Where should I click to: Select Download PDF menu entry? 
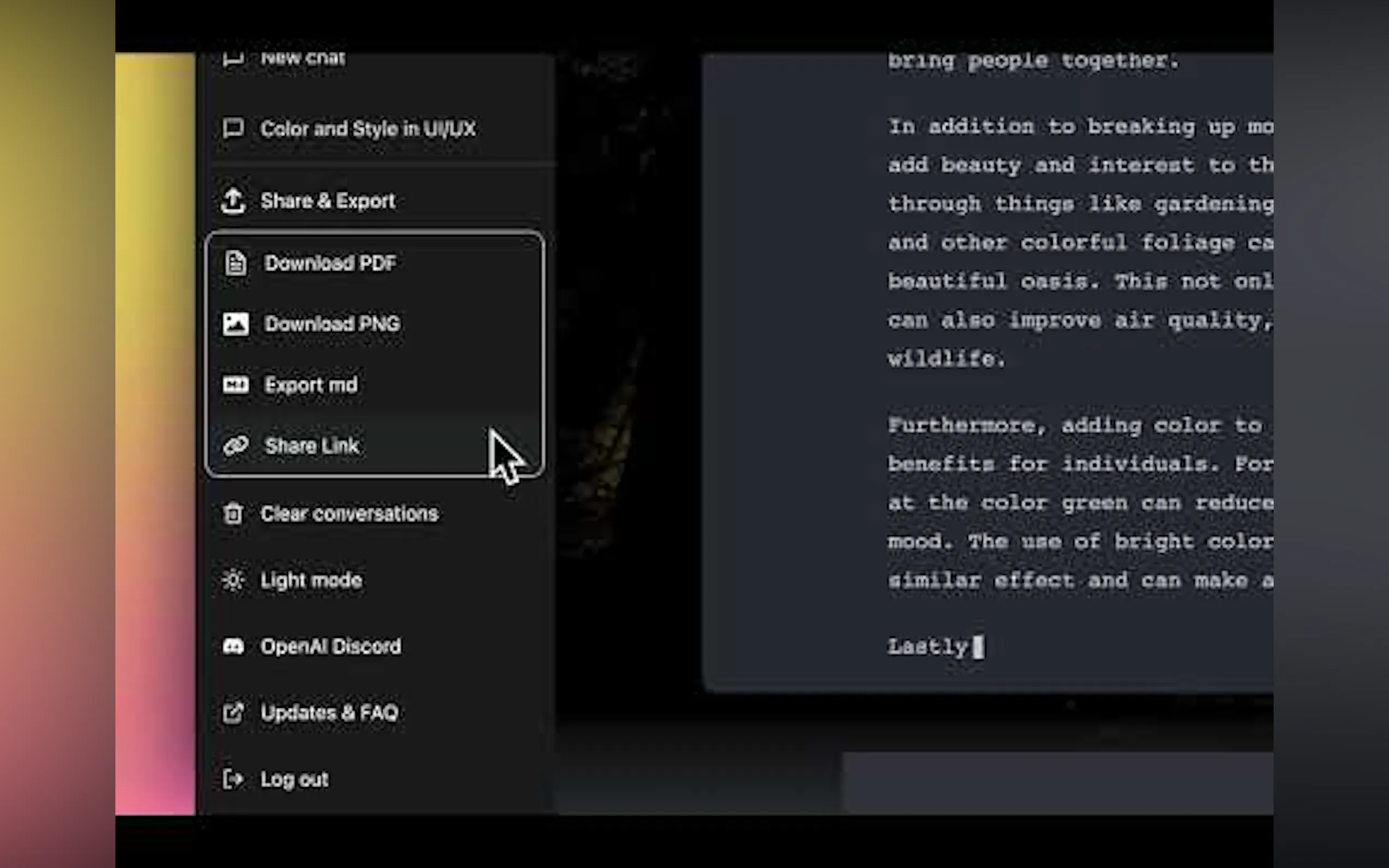330,263
